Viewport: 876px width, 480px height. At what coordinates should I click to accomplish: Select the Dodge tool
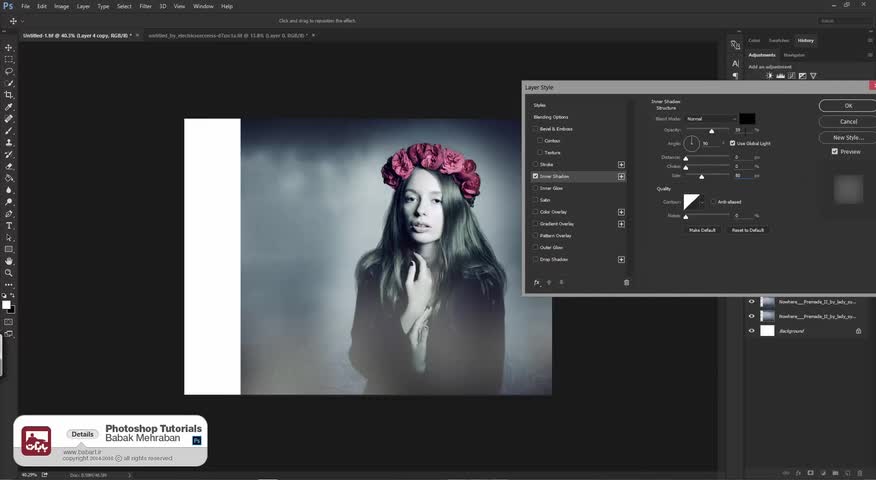coord(9,202)
